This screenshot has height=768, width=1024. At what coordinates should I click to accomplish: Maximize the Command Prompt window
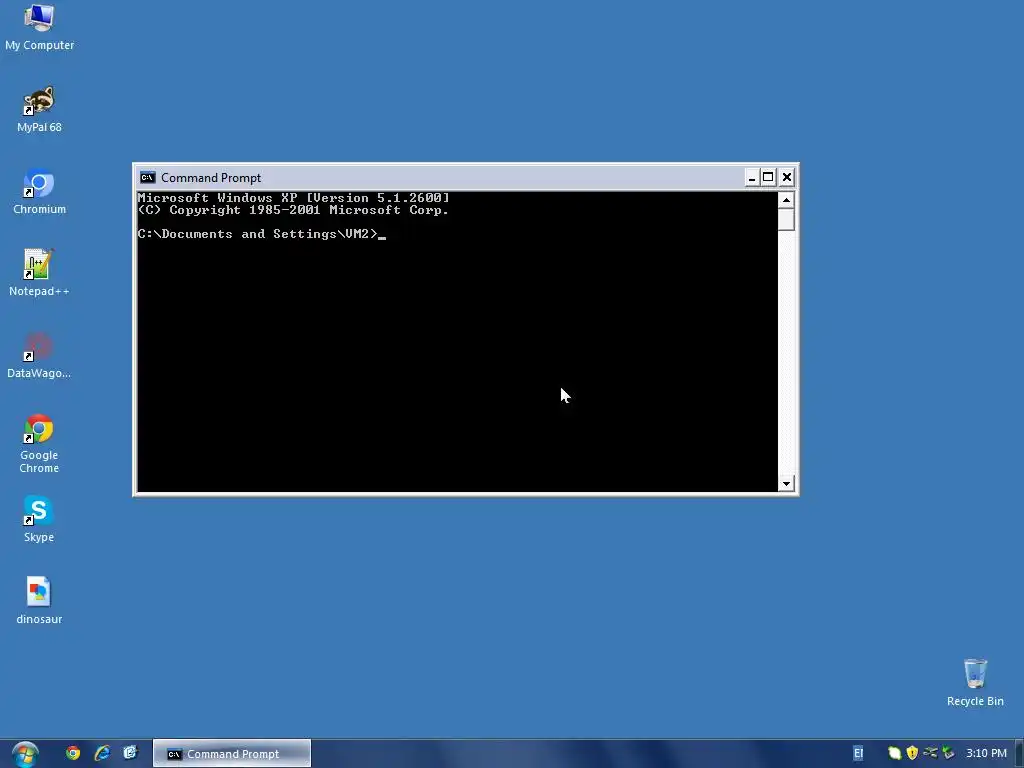769,178
